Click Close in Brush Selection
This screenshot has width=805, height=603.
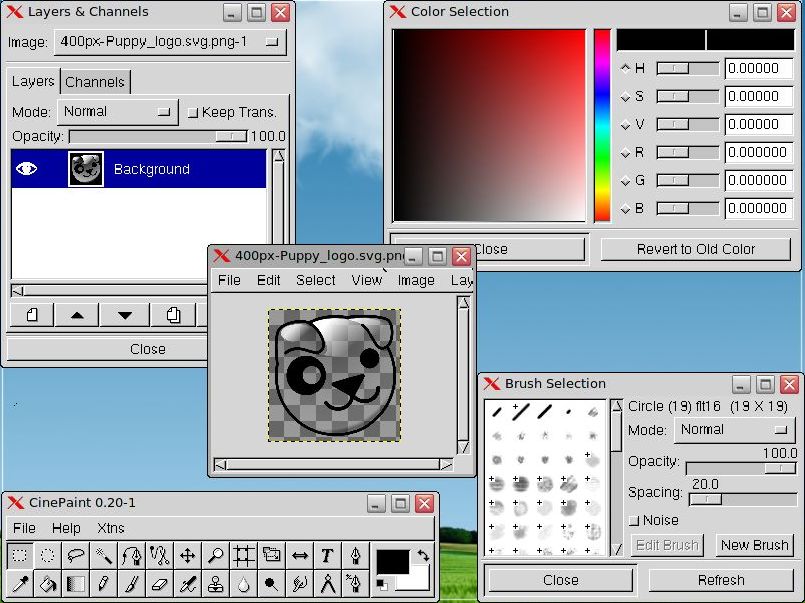click(561, 580)
